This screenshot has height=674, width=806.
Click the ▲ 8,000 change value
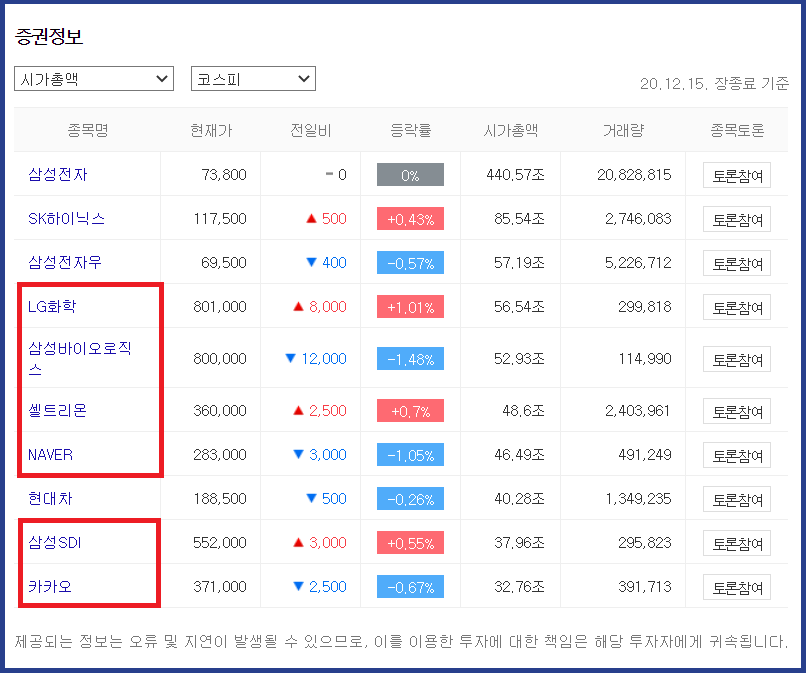(x=320, y=306)
